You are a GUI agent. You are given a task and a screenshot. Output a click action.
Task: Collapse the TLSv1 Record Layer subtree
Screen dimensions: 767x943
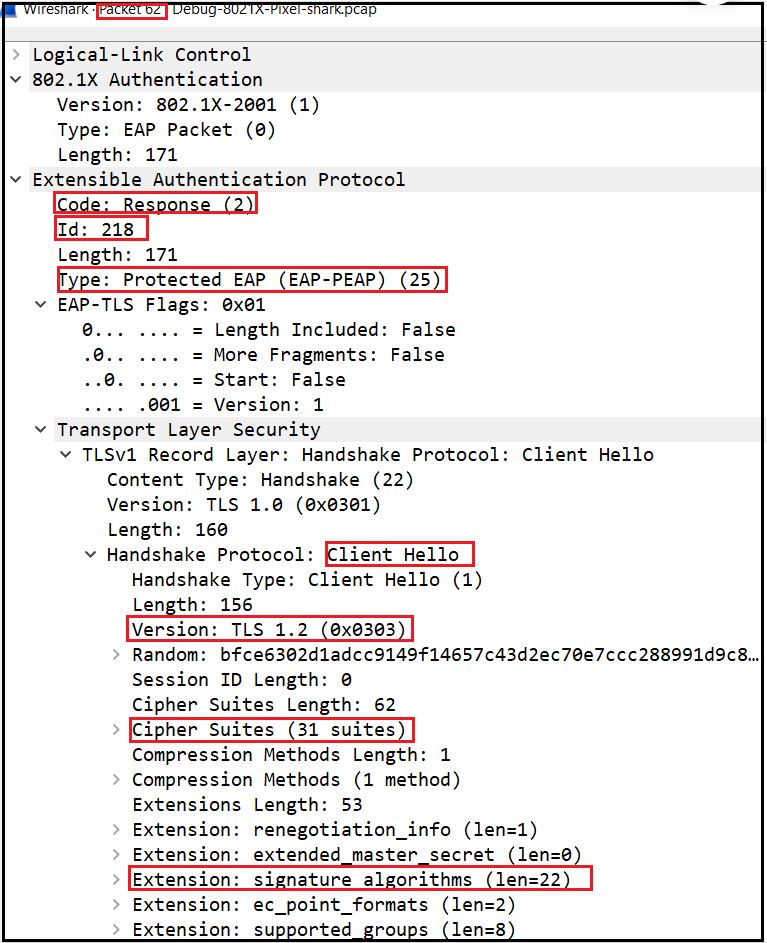pyautogui.click(x=66, y=454)
